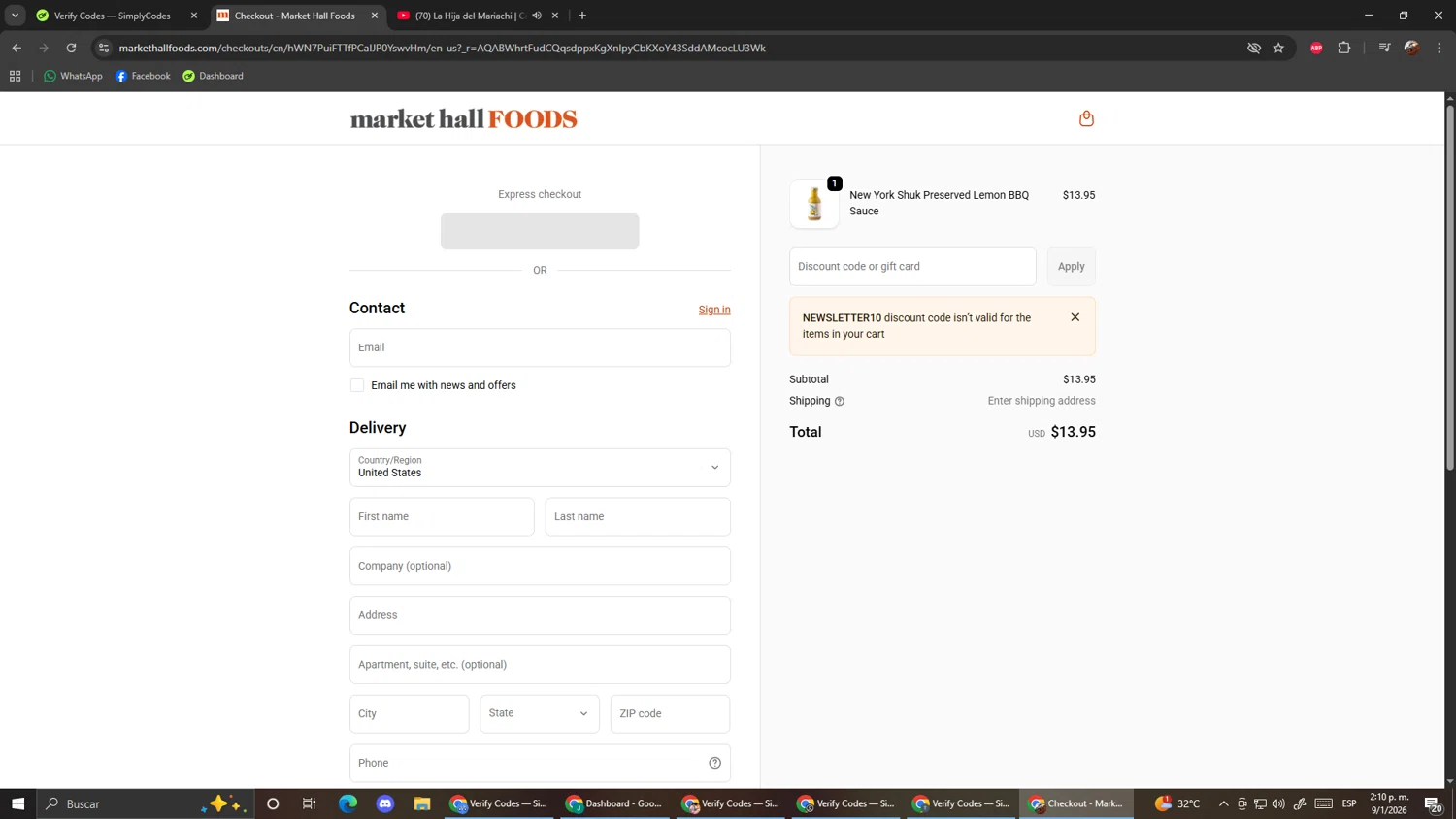The height and width of the screenshot is (819, 1456).
Task: Open the taskbar clock showing 2:10 p. m.
Action: pyautogui.click(x=1389, y=803)
